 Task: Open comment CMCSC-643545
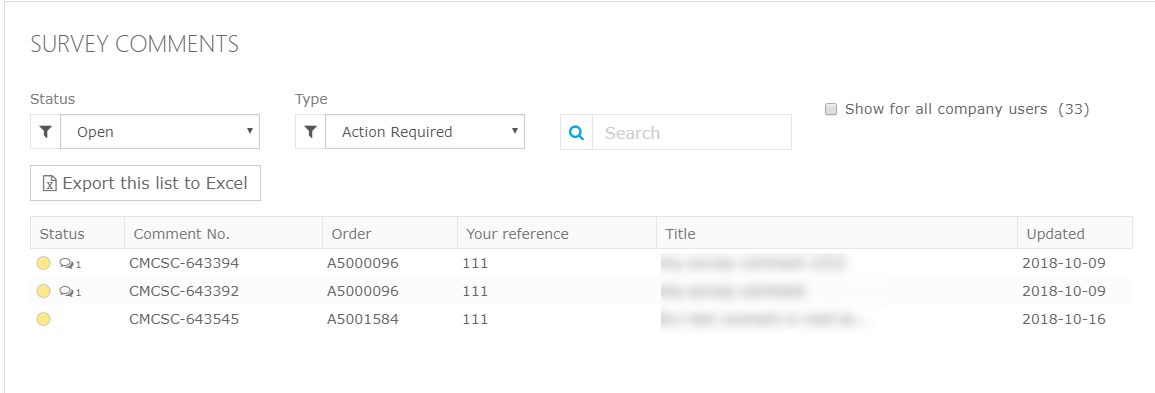tap(184, 319)
